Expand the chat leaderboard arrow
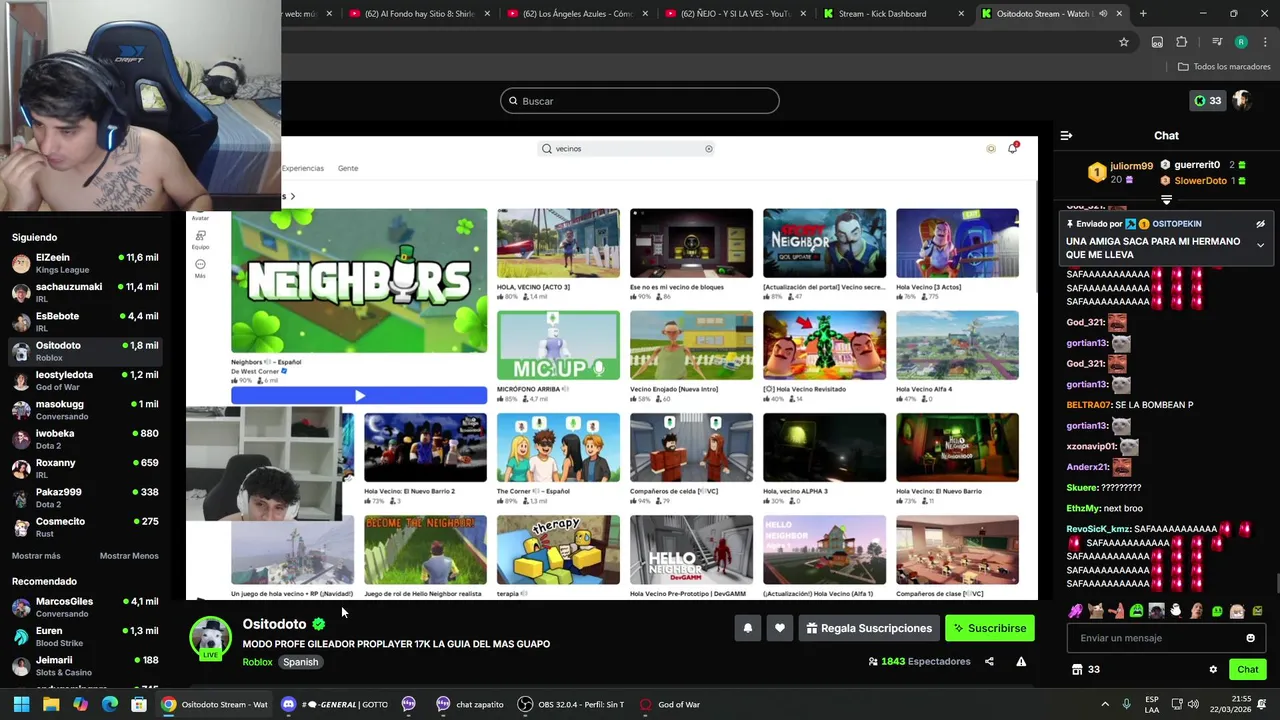The height and width of the screenshot is (720, 1280). pyautogui.click(x=1166, y=200)
